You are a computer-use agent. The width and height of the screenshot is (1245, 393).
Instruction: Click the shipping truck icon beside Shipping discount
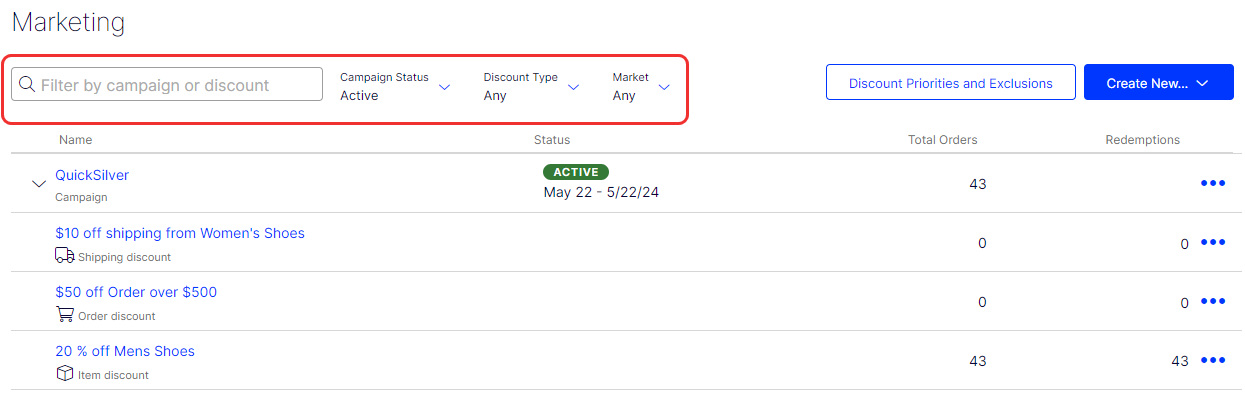coord(65,256)
